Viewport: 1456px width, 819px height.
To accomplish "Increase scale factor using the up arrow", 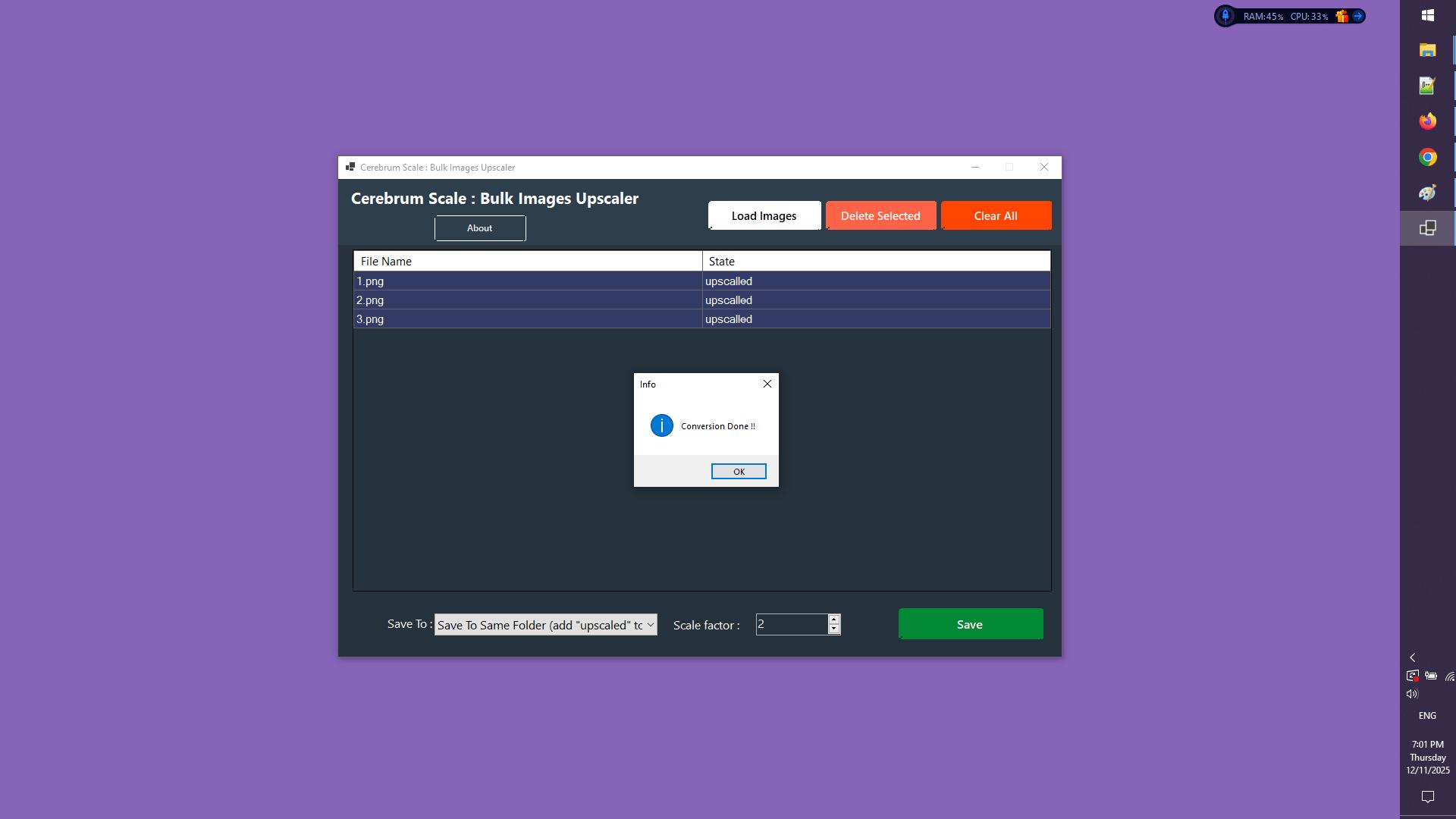I will coord(833,620).
